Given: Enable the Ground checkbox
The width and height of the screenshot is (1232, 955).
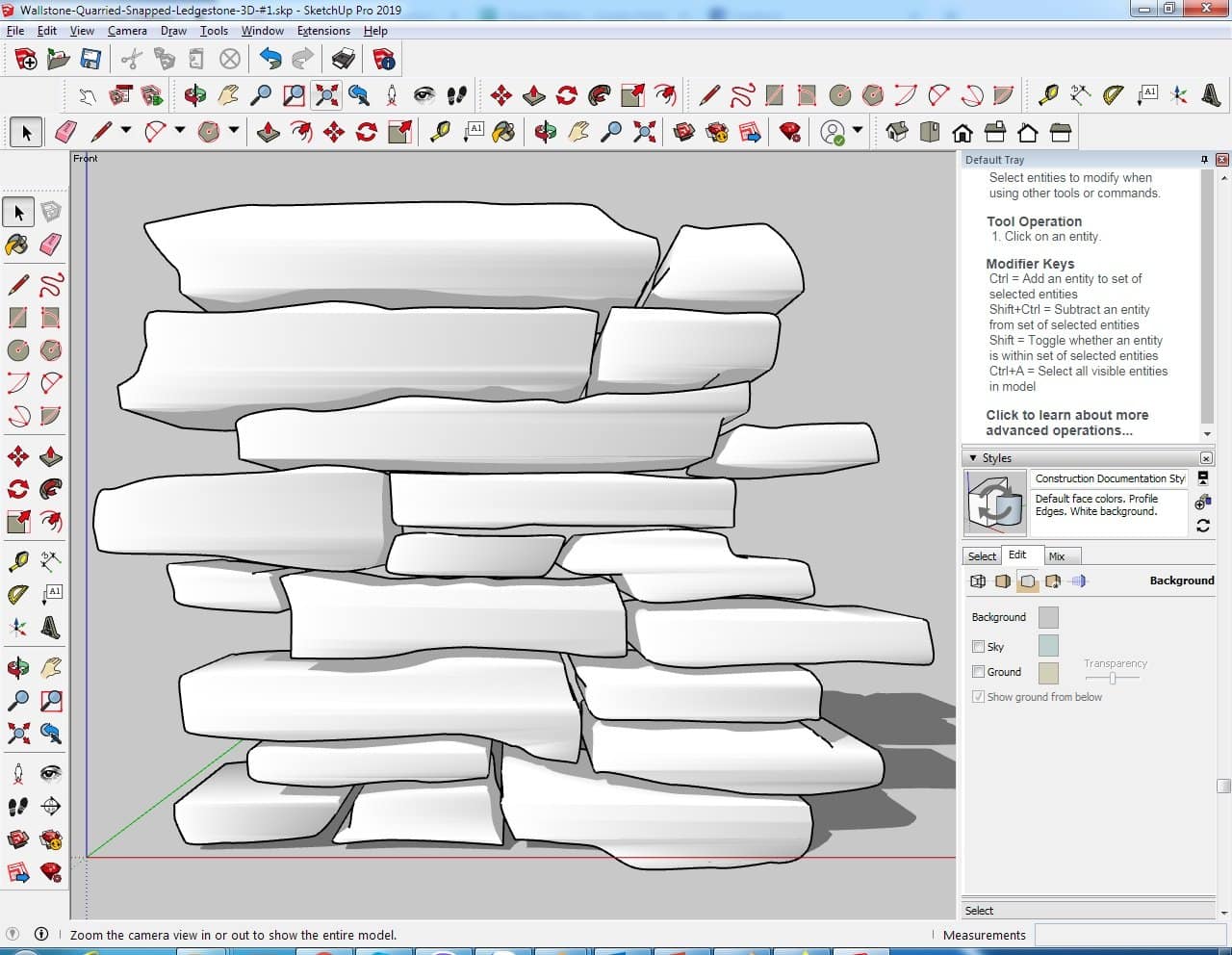Looking at the screenshot, I should (x=978, y=672).
